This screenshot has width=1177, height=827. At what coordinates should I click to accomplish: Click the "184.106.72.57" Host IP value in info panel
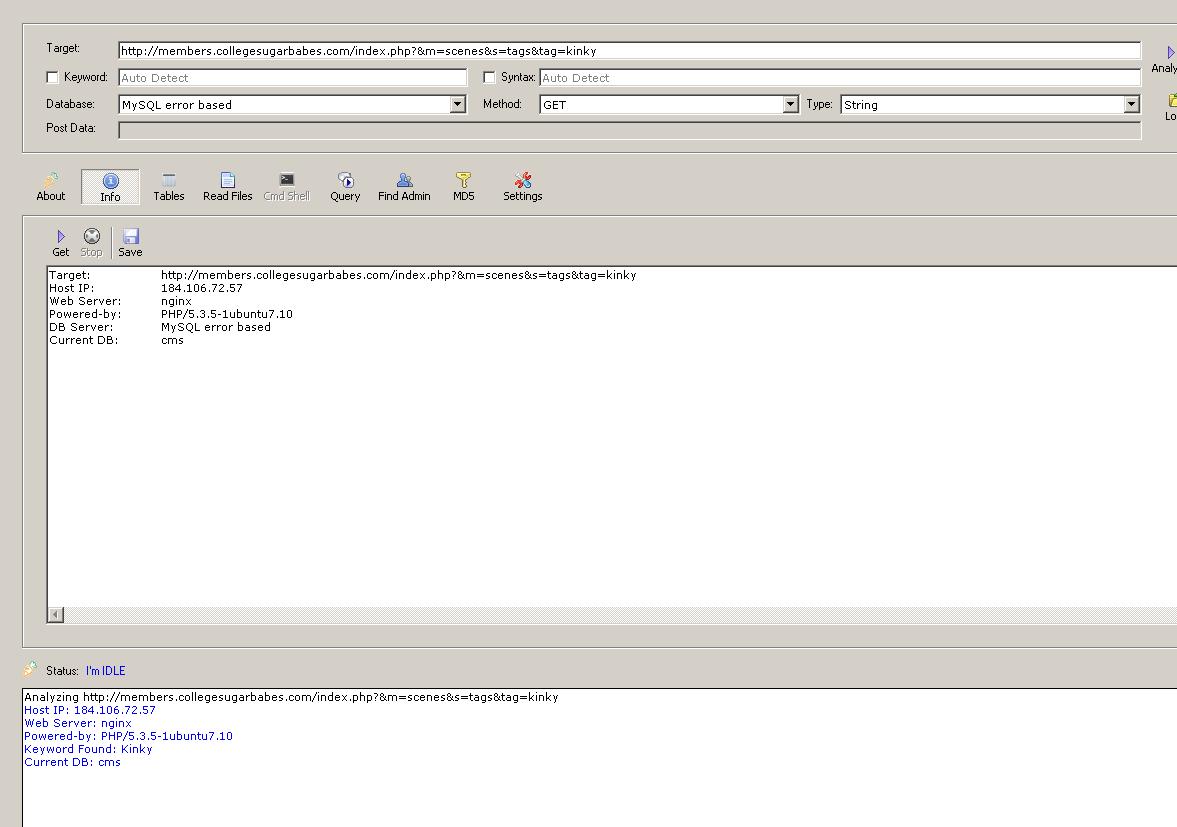click(x=202, y=288)
